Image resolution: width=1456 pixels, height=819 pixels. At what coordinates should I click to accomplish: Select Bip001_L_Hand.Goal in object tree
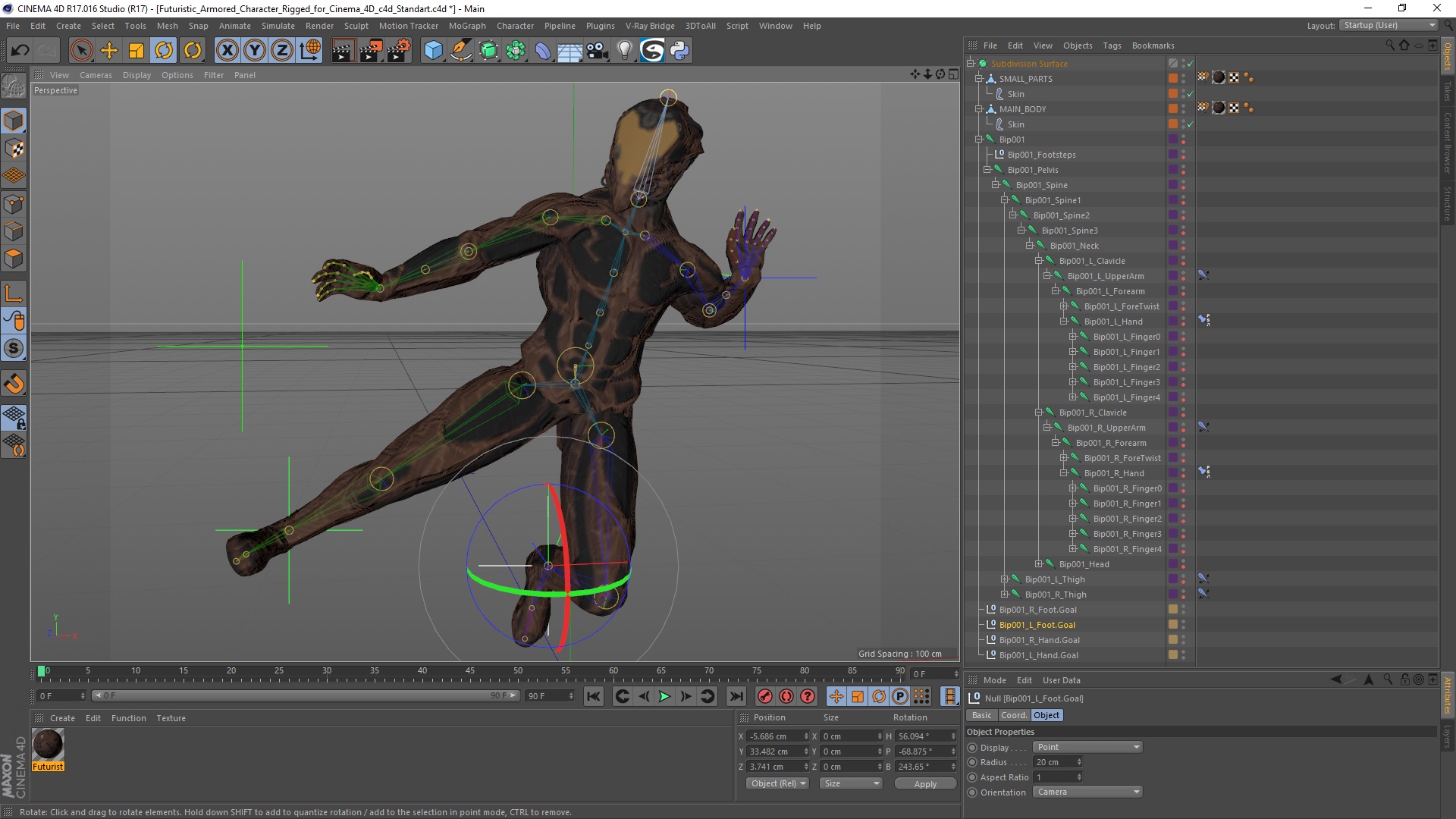pyautogui.click(x=1038, y=655)
